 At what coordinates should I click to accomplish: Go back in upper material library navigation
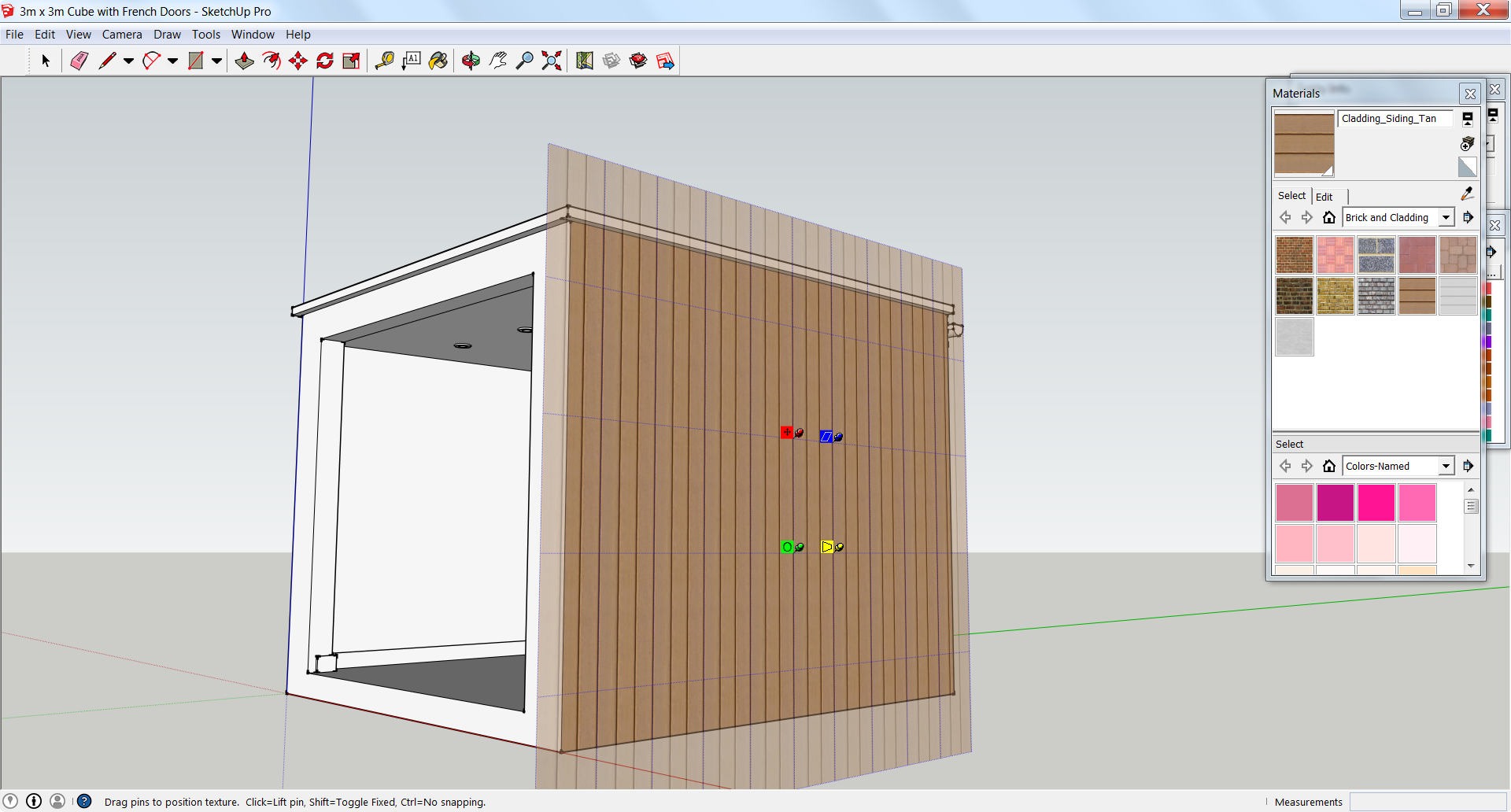click(1285, 217)
